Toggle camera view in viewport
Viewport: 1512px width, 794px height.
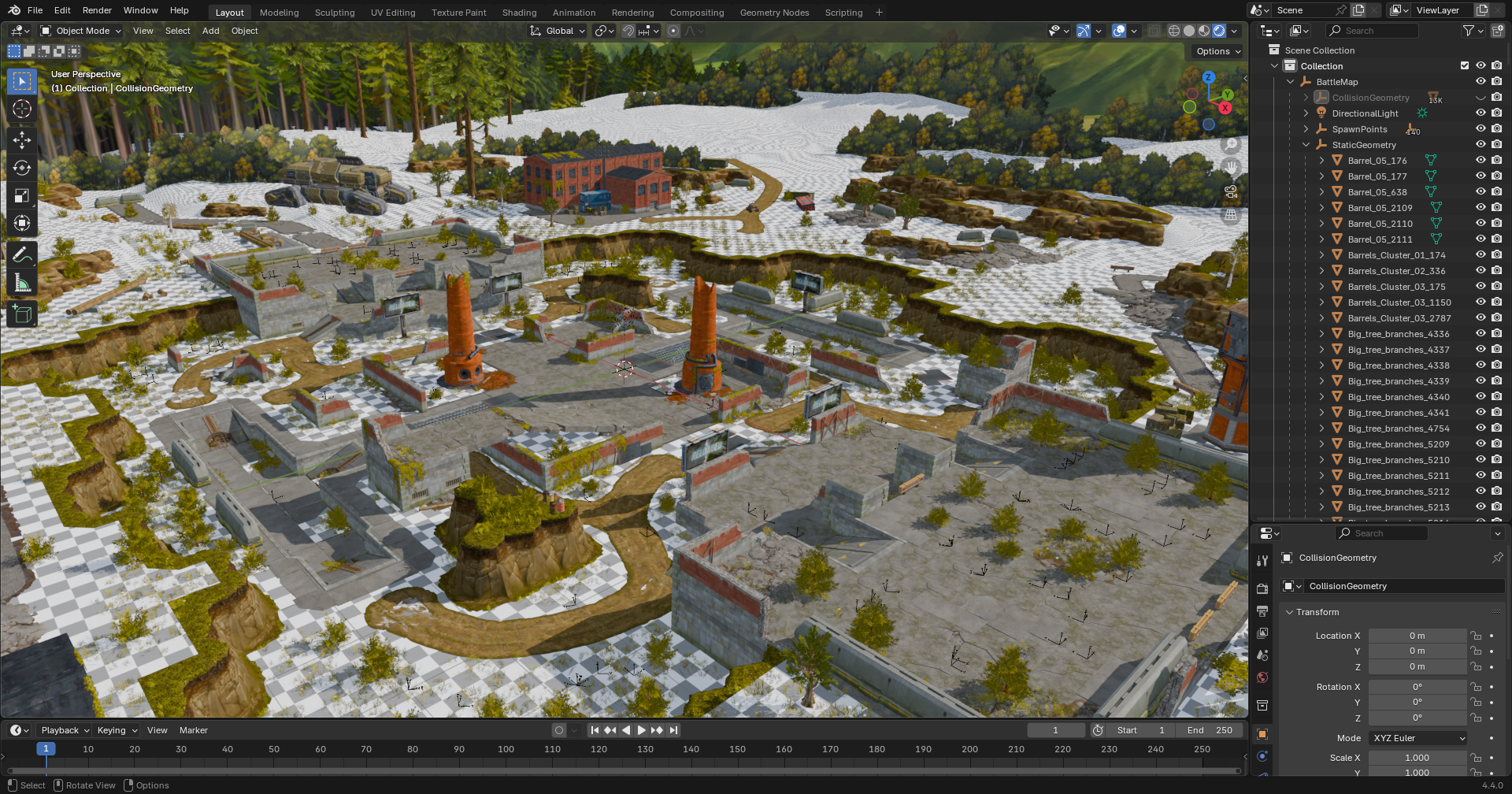click(x=1231, y=191)
